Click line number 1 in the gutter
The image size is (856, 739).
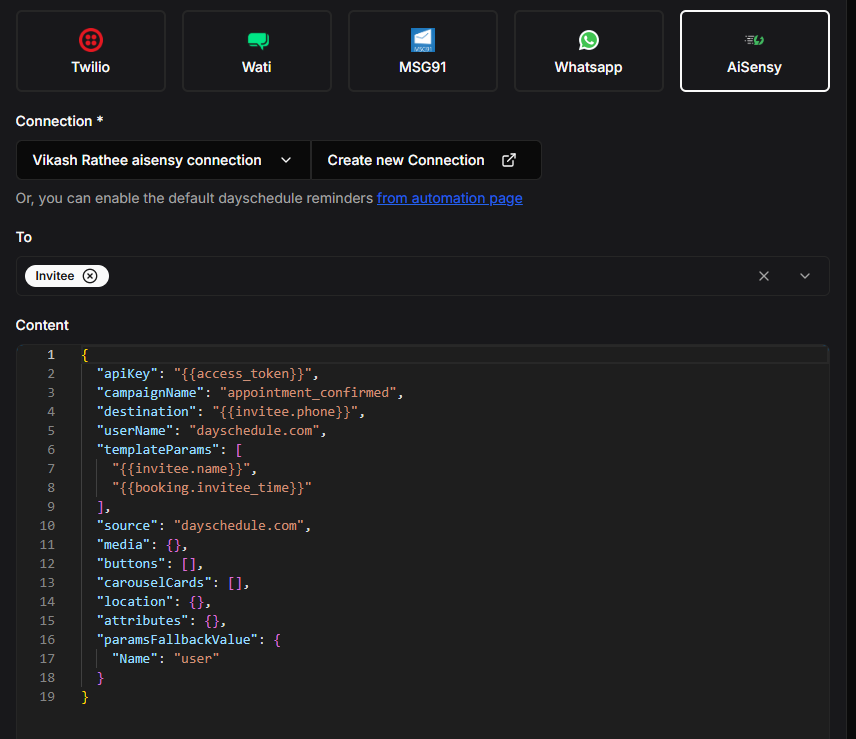coord(51,355)
